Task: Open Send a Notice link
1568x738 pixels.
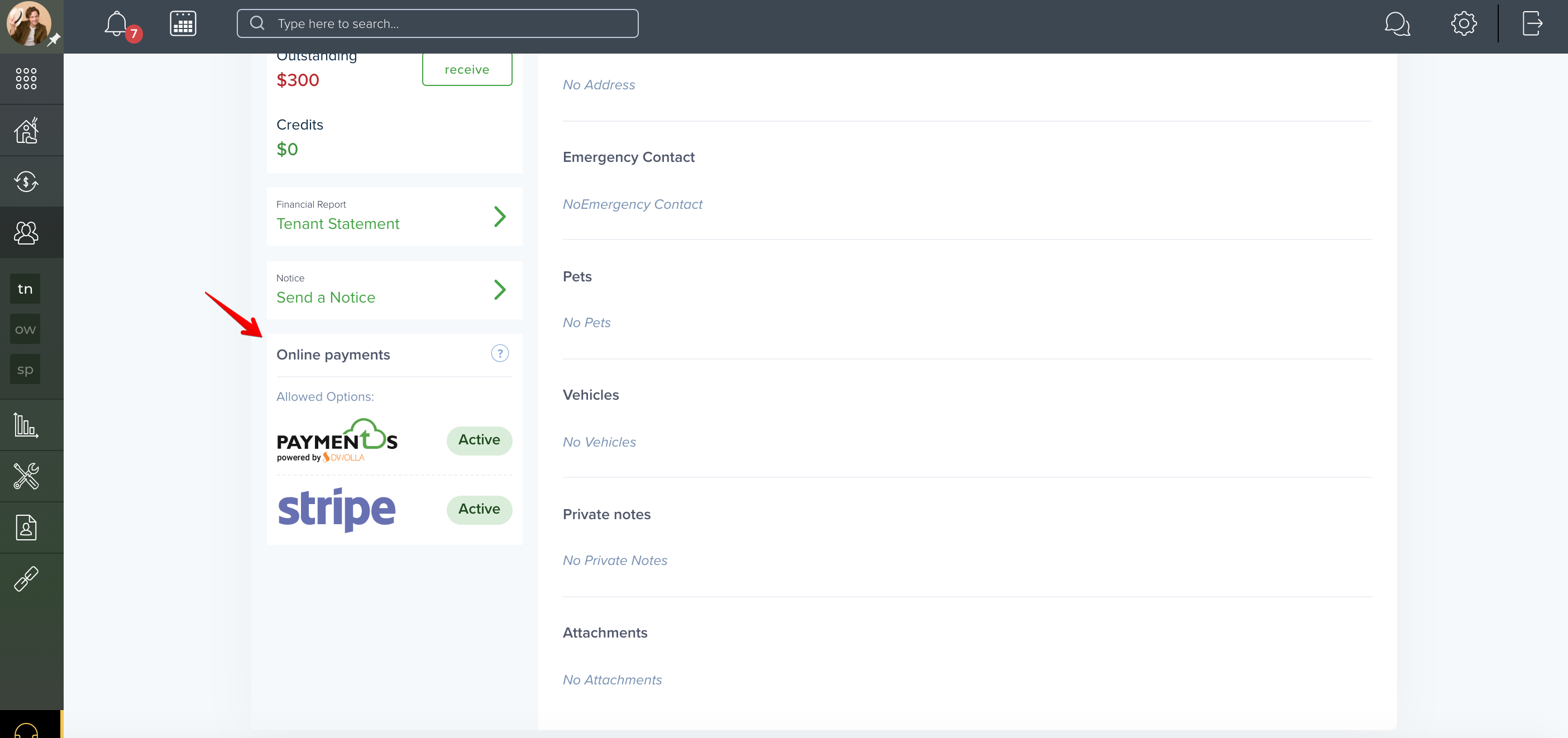Action: click(326, 298)
